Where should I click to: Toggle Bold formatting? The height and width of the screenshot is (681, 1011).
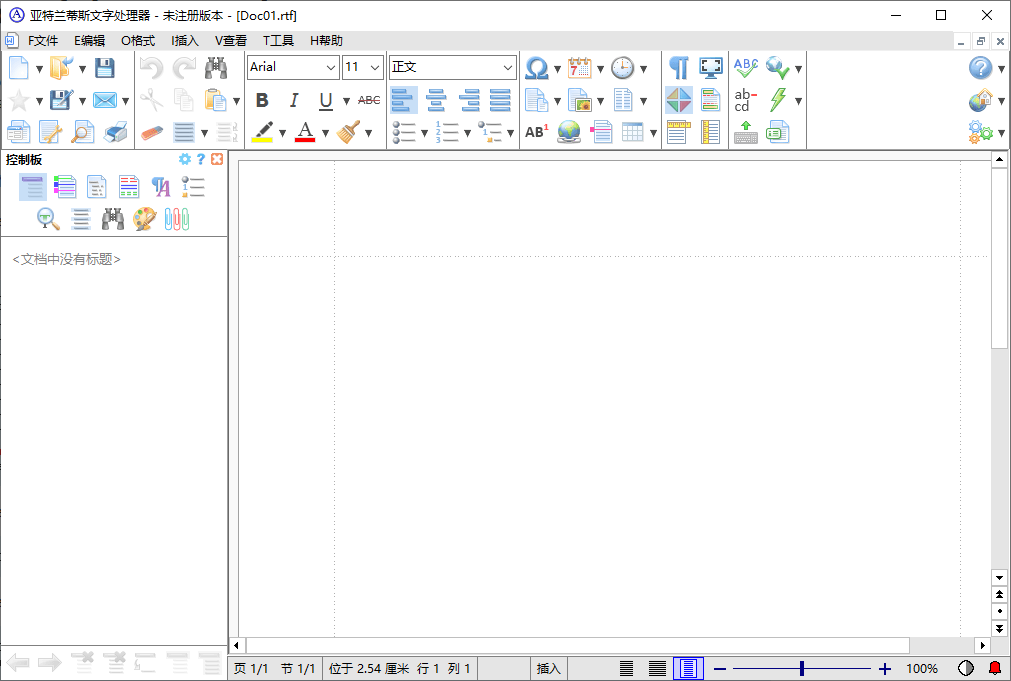262,100
